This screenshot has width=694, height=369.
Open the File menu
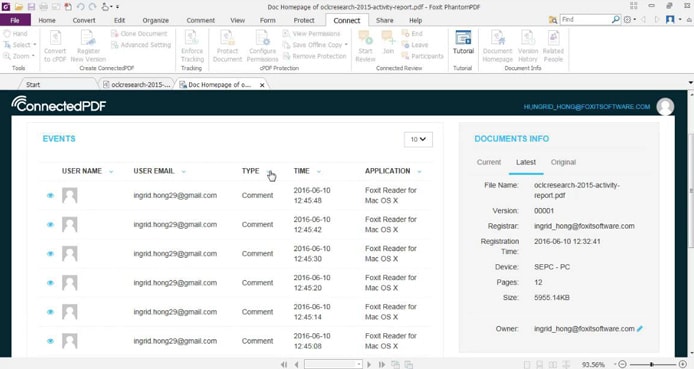[15, 20]
